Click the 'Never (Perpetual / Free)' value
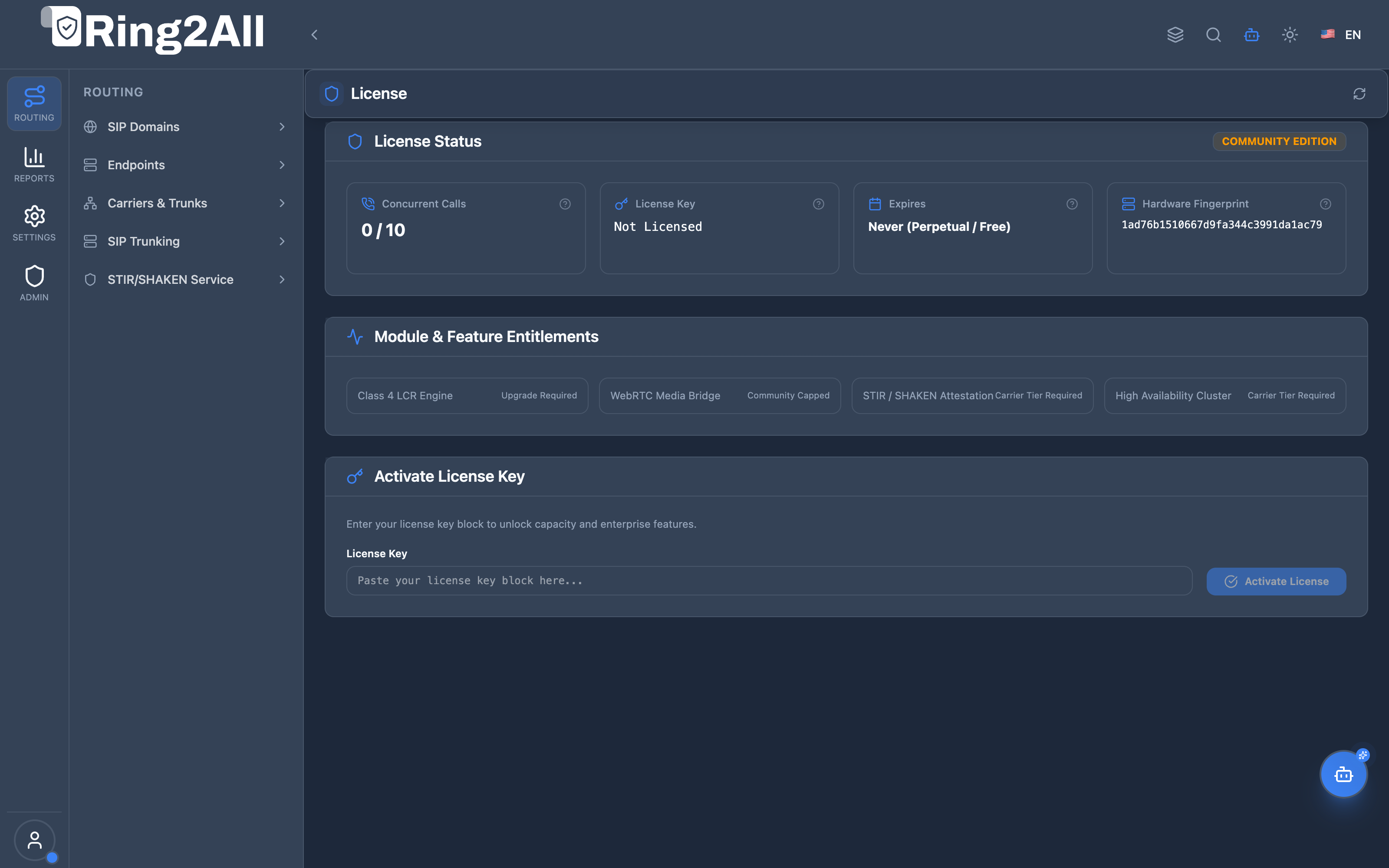 939,227
